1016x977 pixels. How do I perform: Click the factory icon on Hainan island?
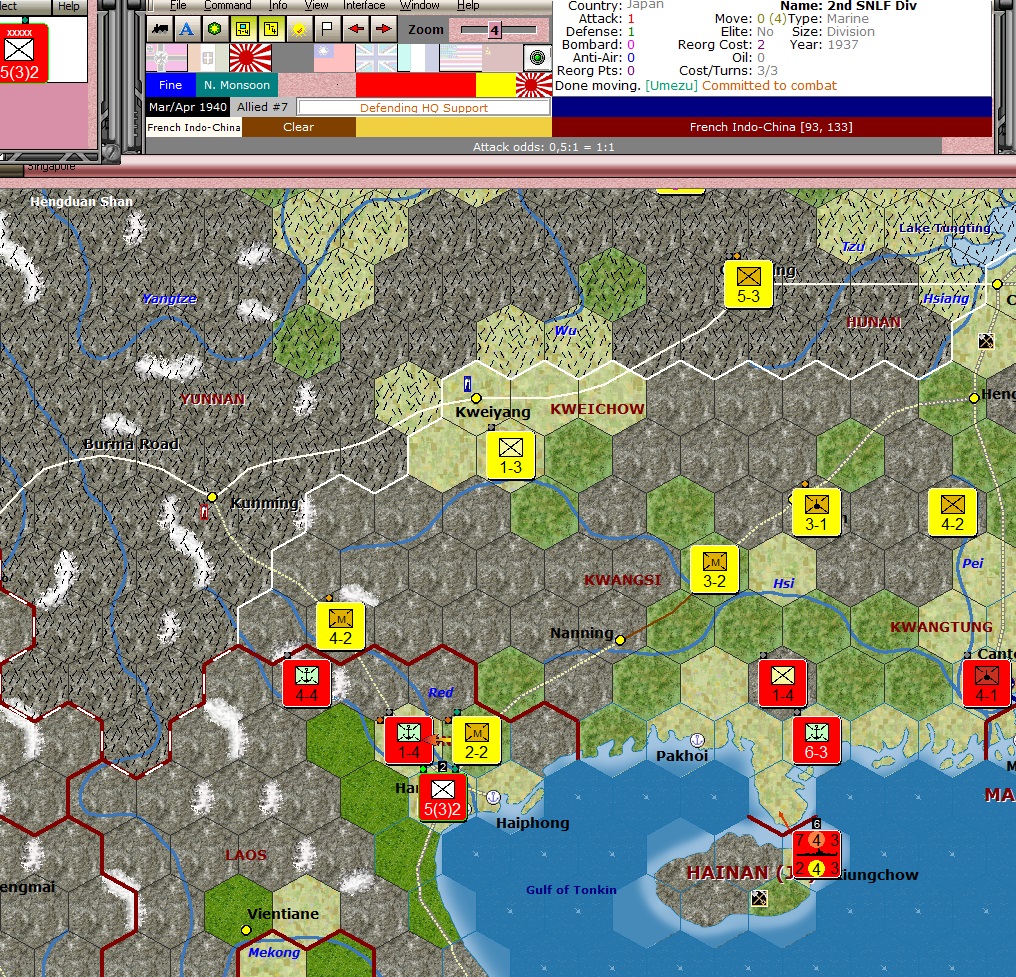point(759,898)
